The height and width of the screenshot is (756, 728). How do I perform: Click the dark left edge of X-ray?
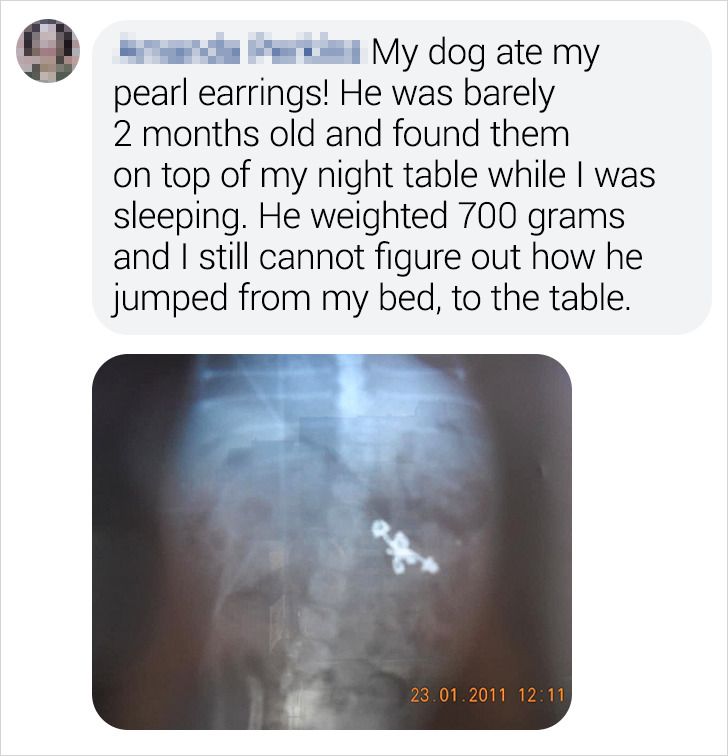coord(111,540)
